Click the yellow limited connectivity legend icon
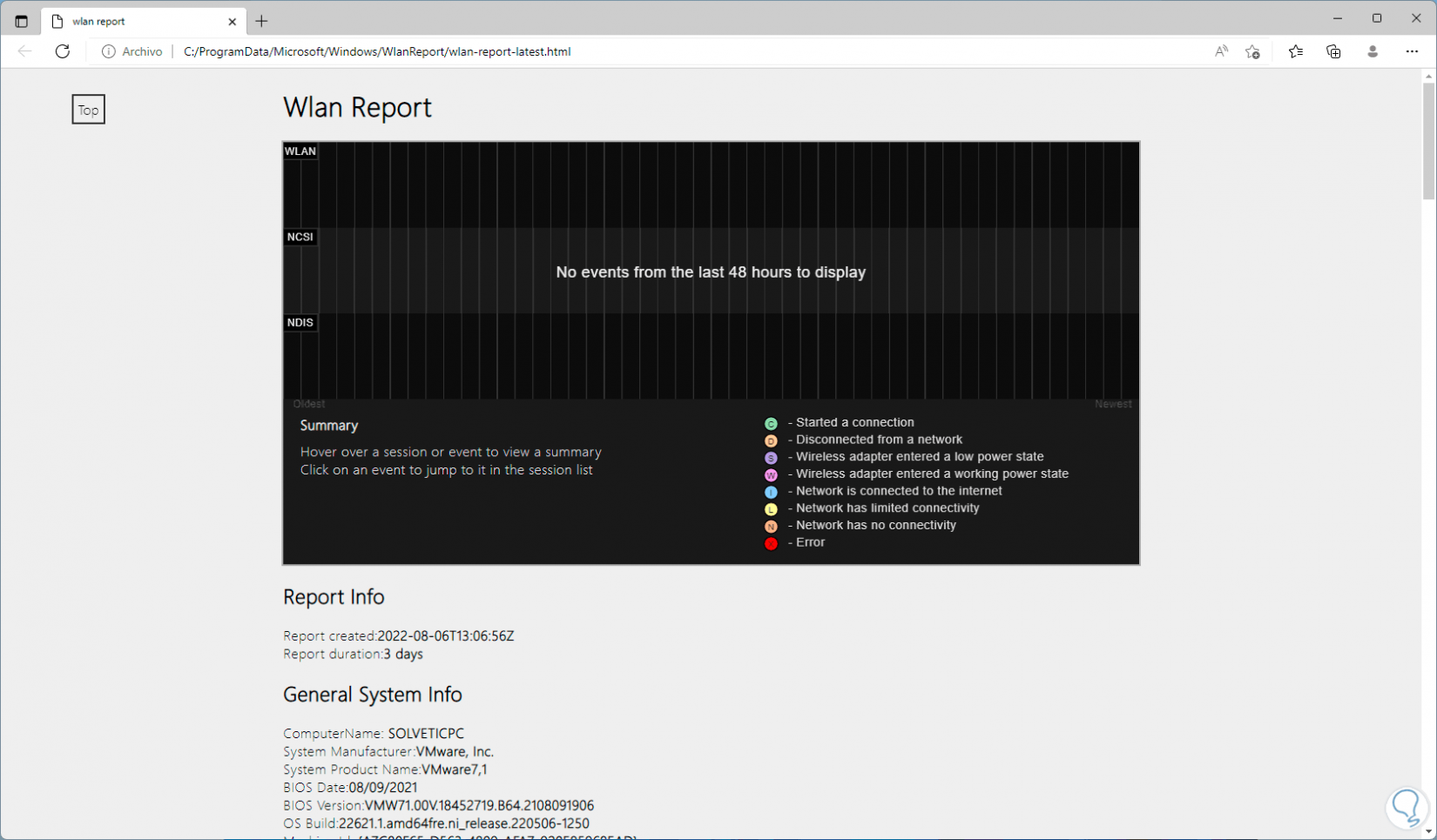This screenshot has height=840, width=1437. click(771, 509)
